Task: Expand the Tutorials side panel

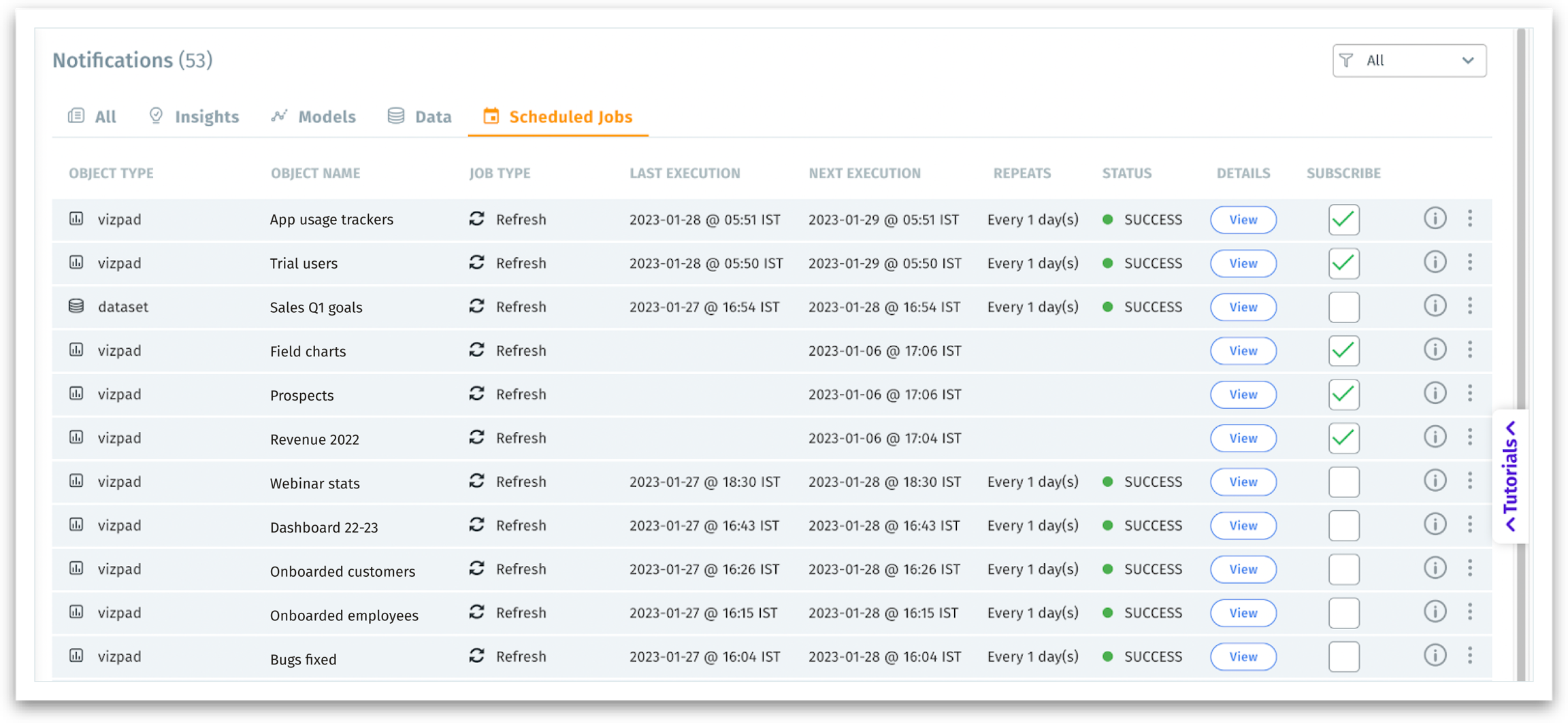Action: coord(1510,476)
